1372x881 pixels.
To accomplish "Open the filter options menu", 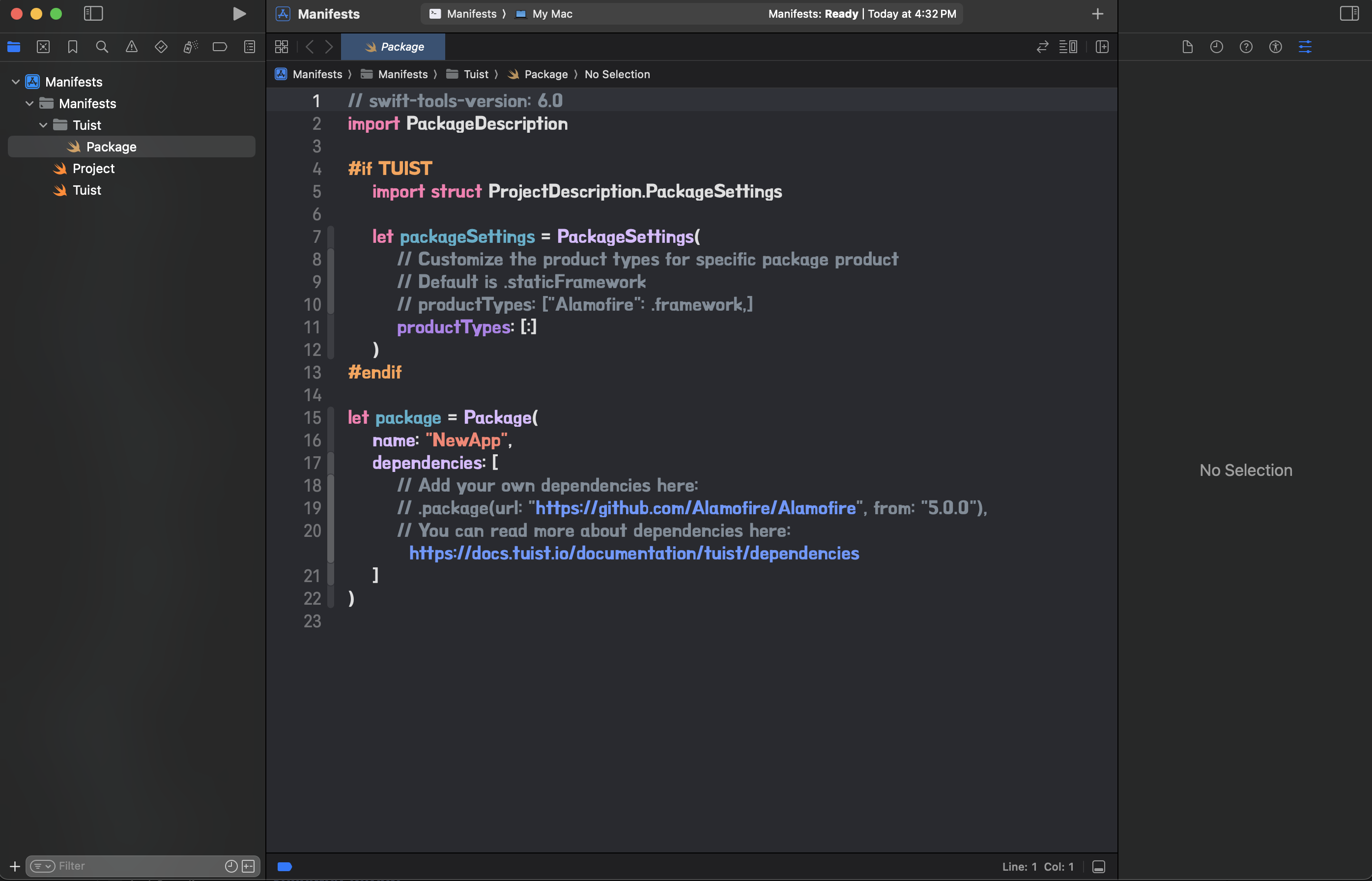I will 43,866.
